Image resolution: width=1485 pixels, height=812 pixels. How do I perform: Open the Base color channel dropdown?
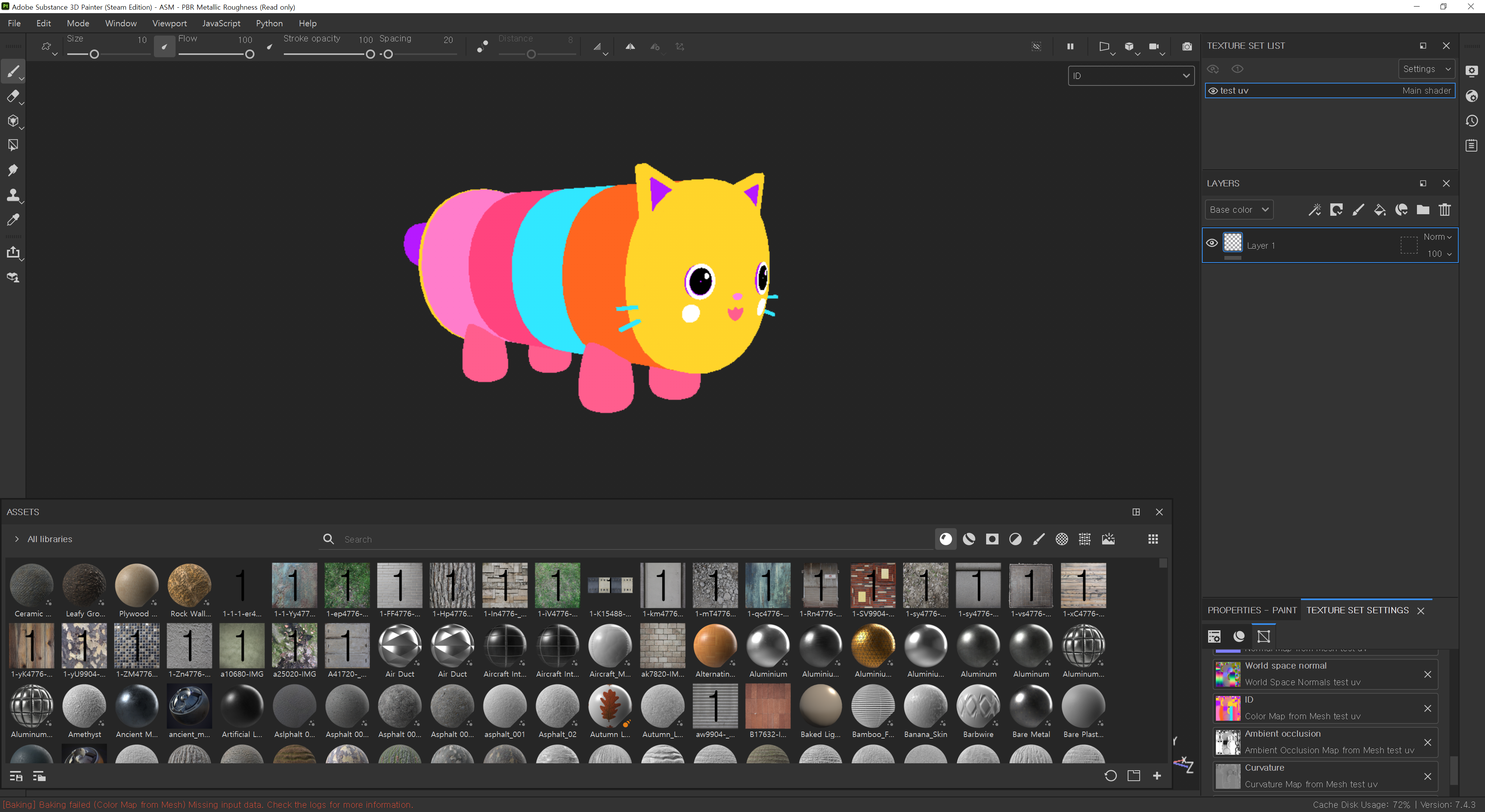tap(1238, 210)
